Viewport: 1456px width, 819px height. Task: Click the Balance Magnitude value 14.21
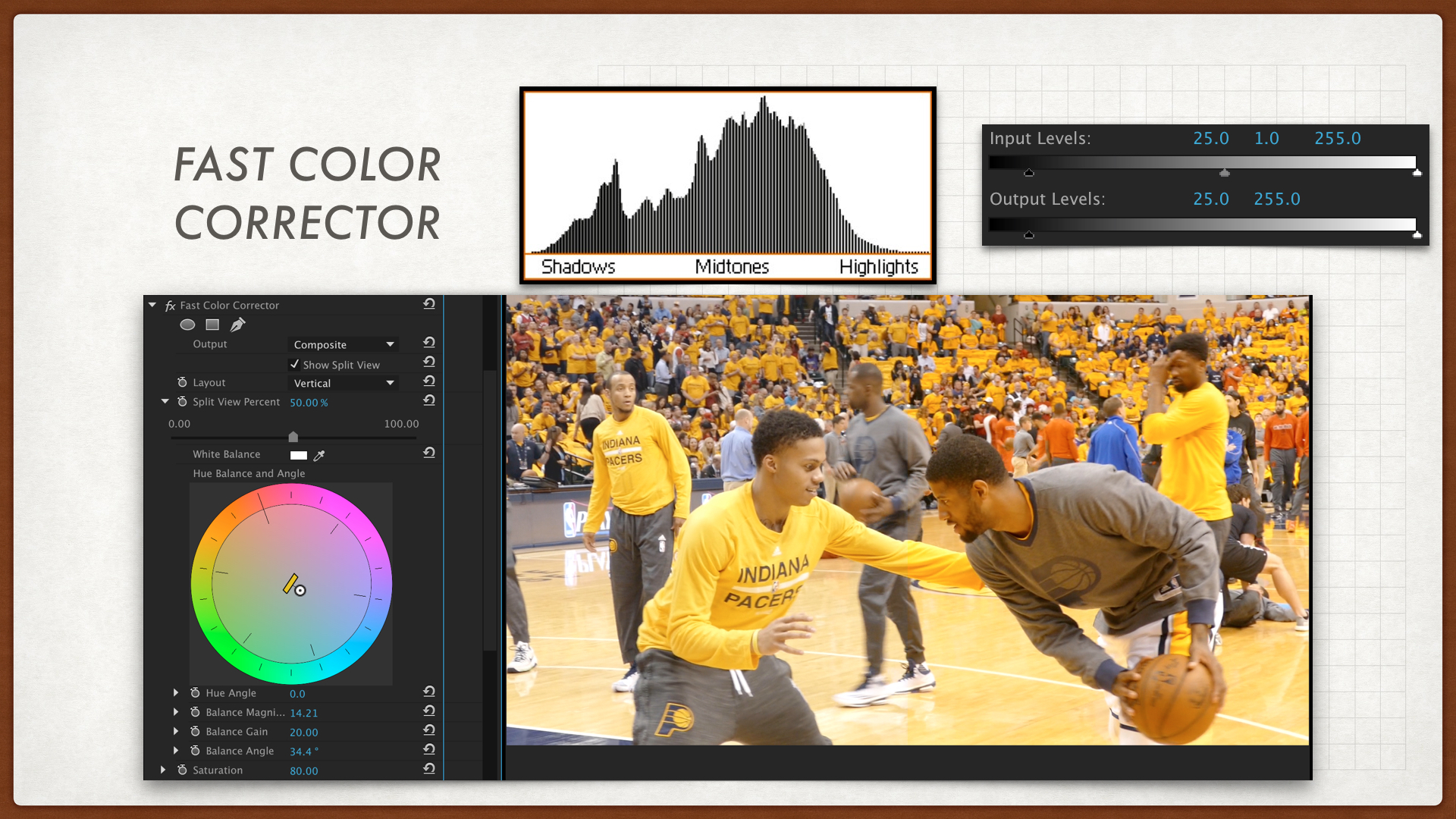click(x=303, y=713)
